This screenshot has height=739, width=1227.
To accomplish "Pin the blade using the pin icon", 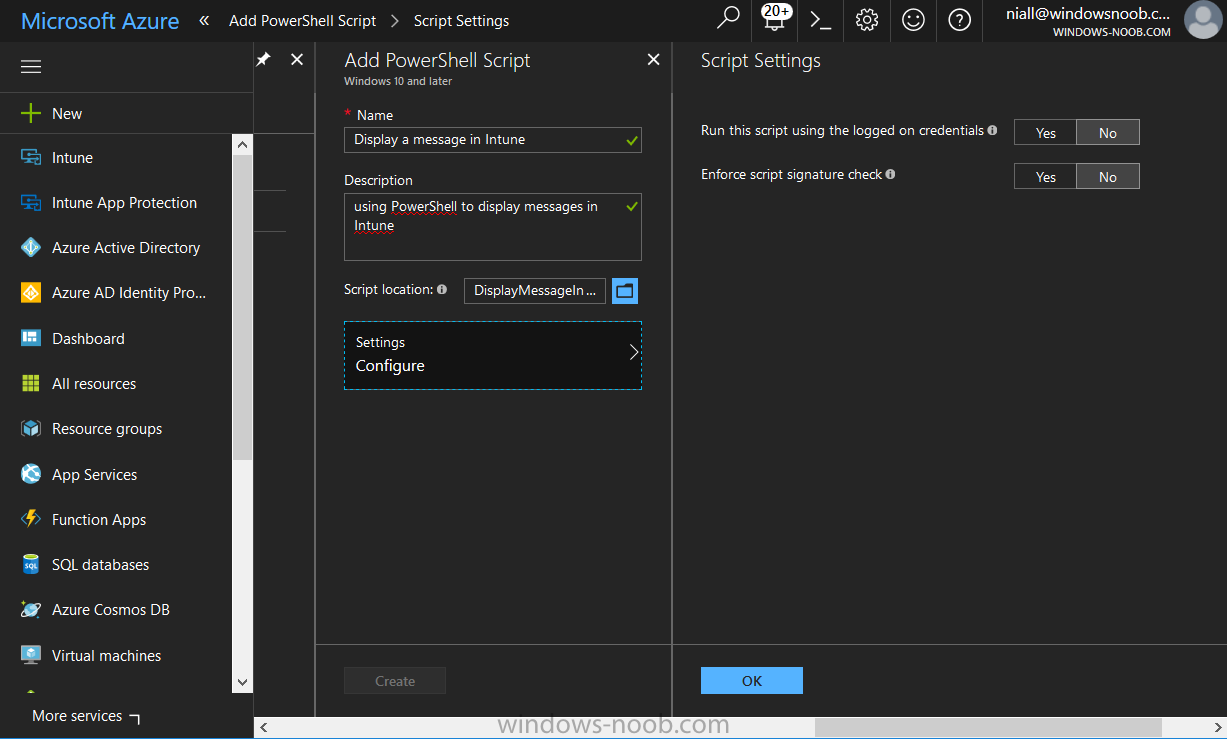I will coord(263,60).
